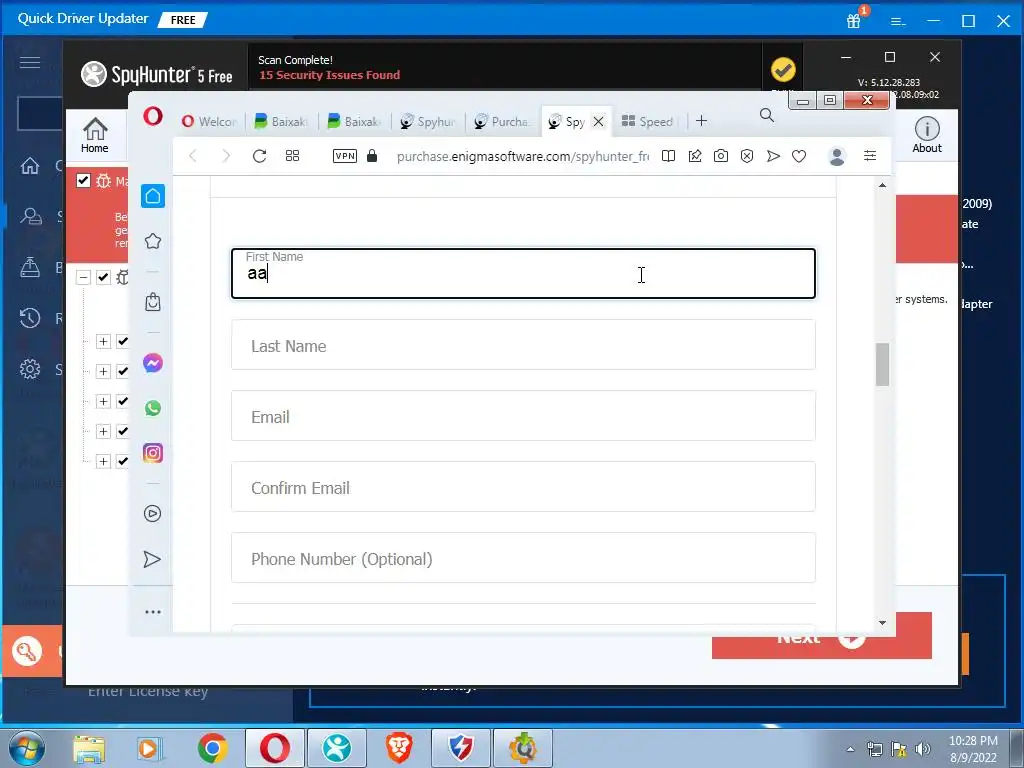Click Phone Number (Optional) field
1024x768 pixels.
pos(523,558)
